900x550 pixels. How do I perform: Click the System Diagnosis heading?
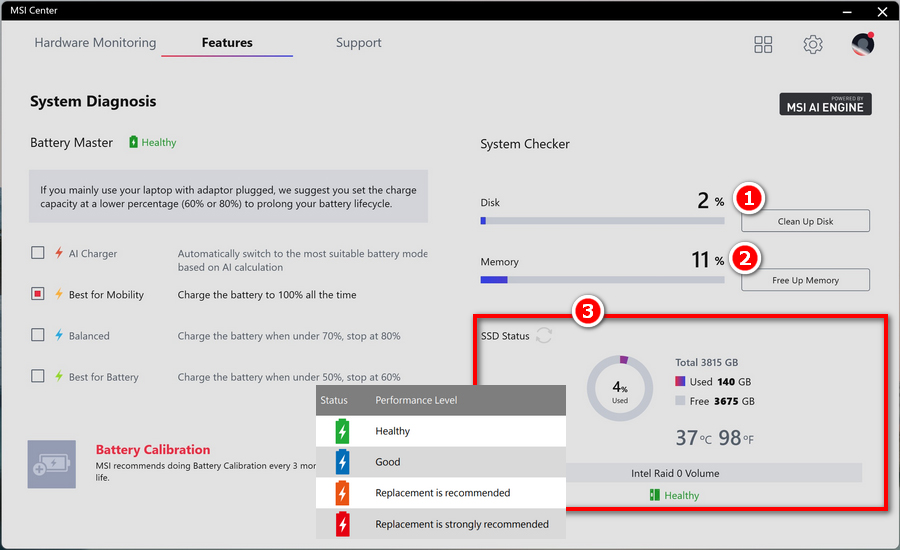[93, 101]
